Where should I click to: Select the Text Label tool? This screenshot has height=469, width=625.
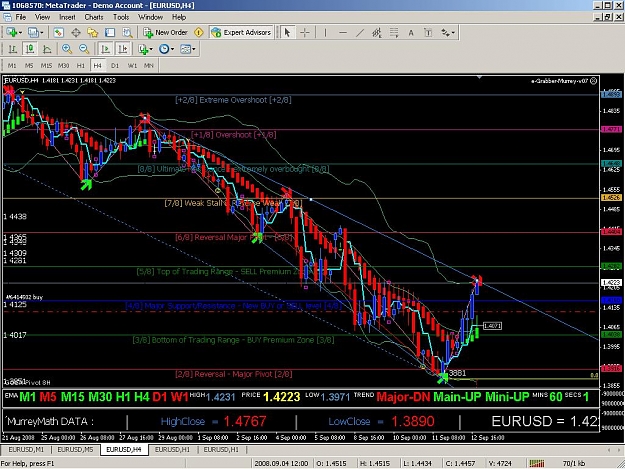(x=428, y=33)
